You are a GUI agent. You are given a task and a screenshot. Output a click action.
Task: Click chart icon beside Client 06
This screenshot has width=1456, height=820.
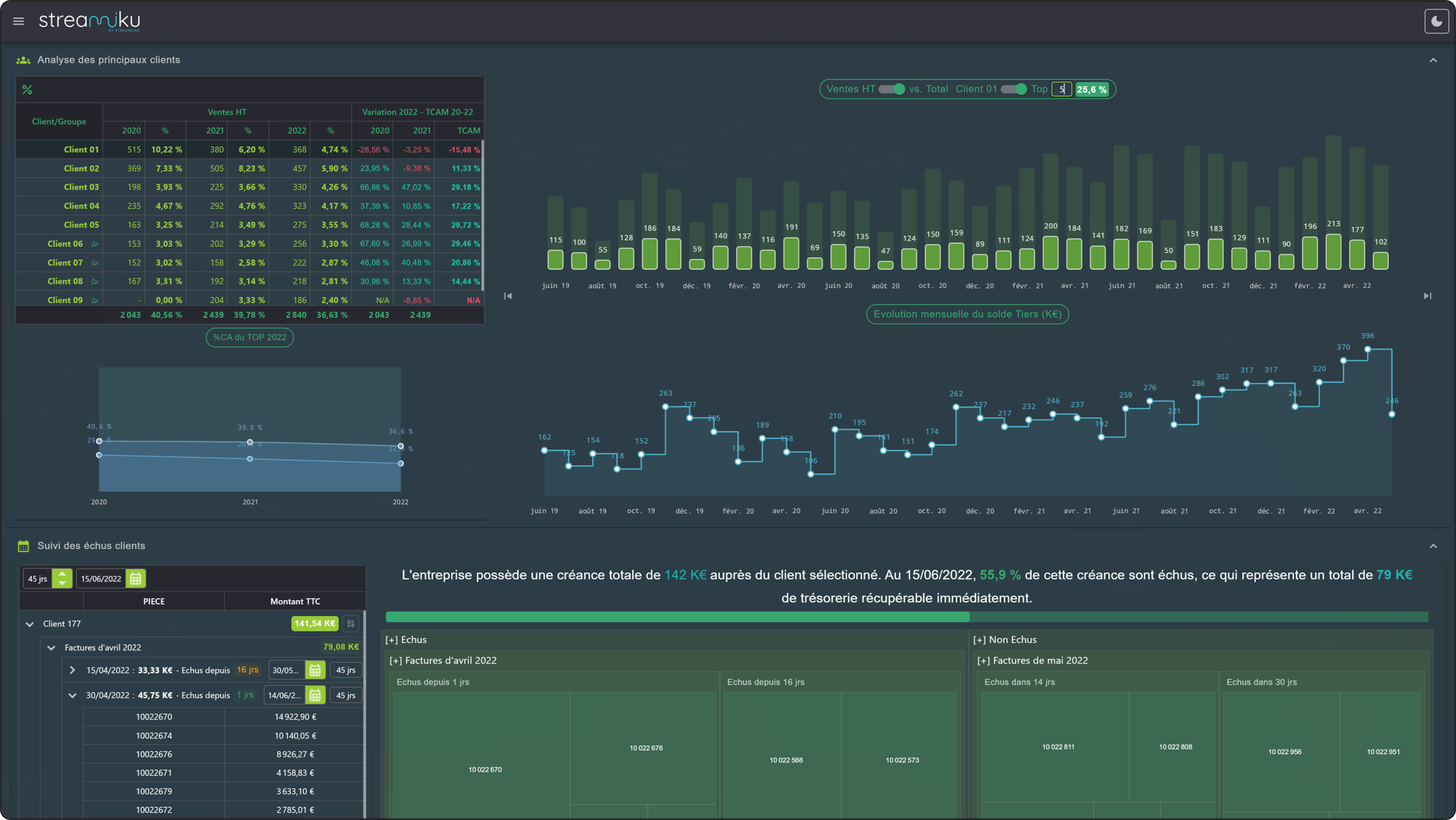click(x=95, y=244)
